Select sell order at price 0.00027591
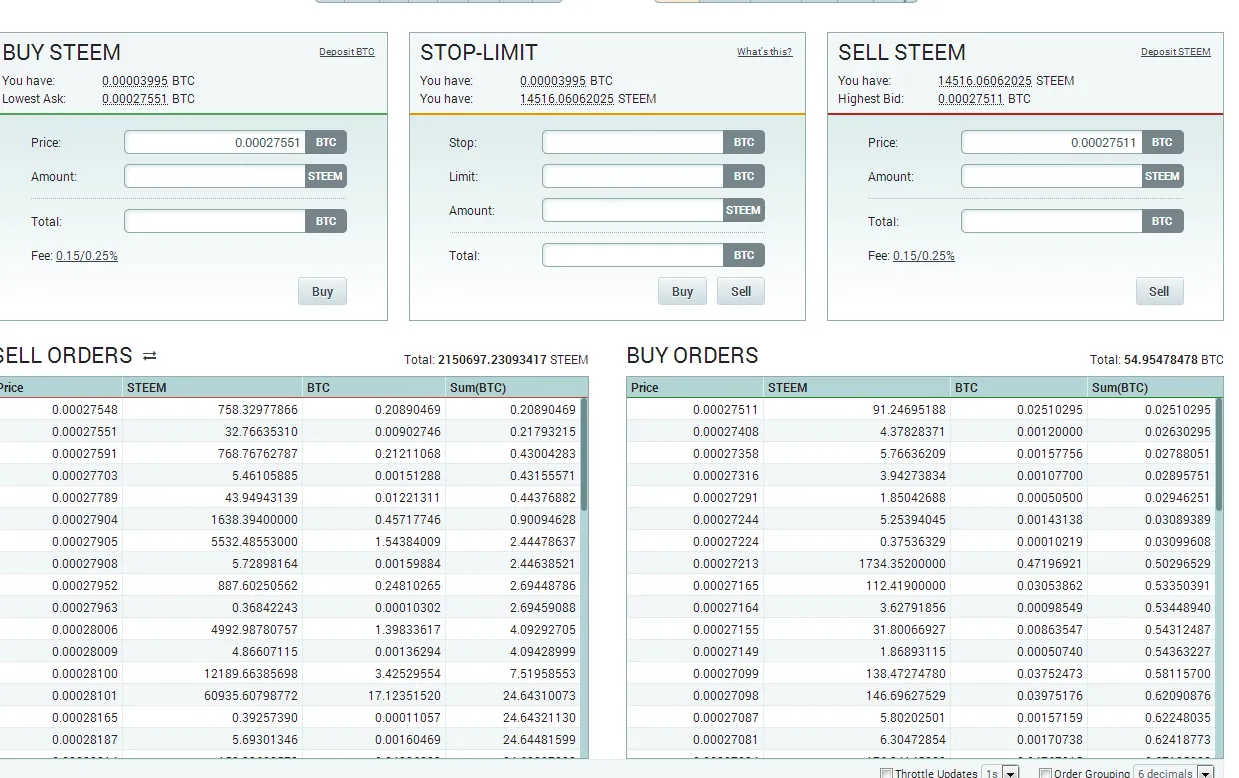Image resolution: width=1239 pixels, height=778 pixels. click(289, 454)
